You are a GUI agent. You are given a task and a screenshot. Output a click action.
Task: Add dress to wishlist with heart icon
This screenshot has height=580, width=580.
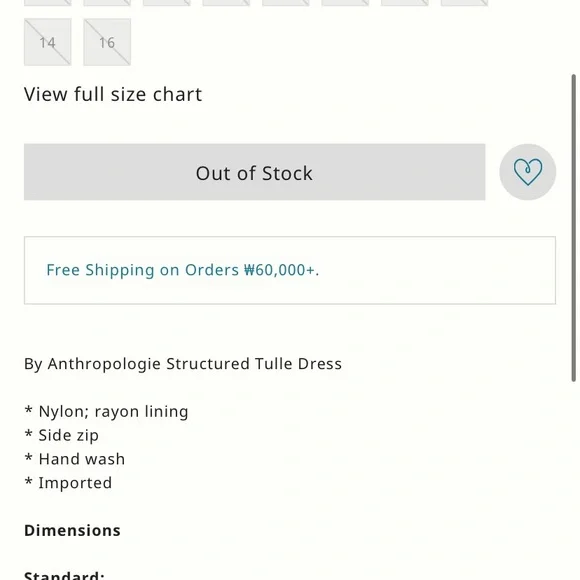coord(527,172)
